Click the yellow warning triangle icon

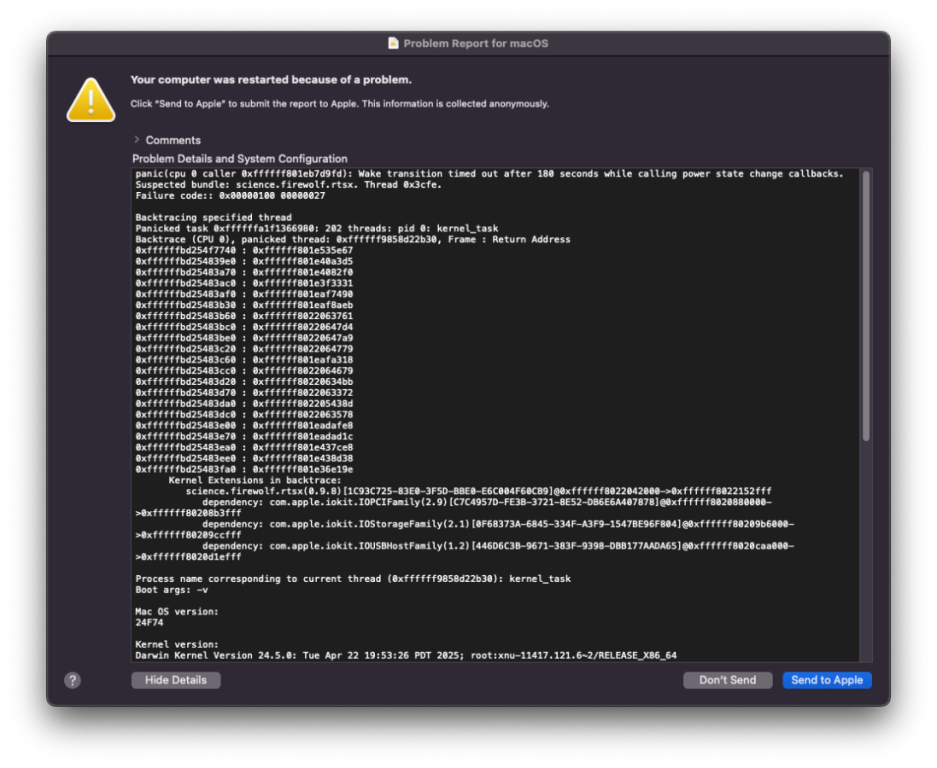(91, 100)
